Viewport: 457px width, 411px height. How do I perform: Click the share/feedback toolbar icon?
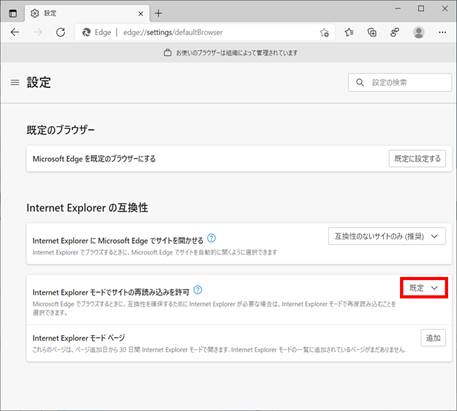coord(395,32)
